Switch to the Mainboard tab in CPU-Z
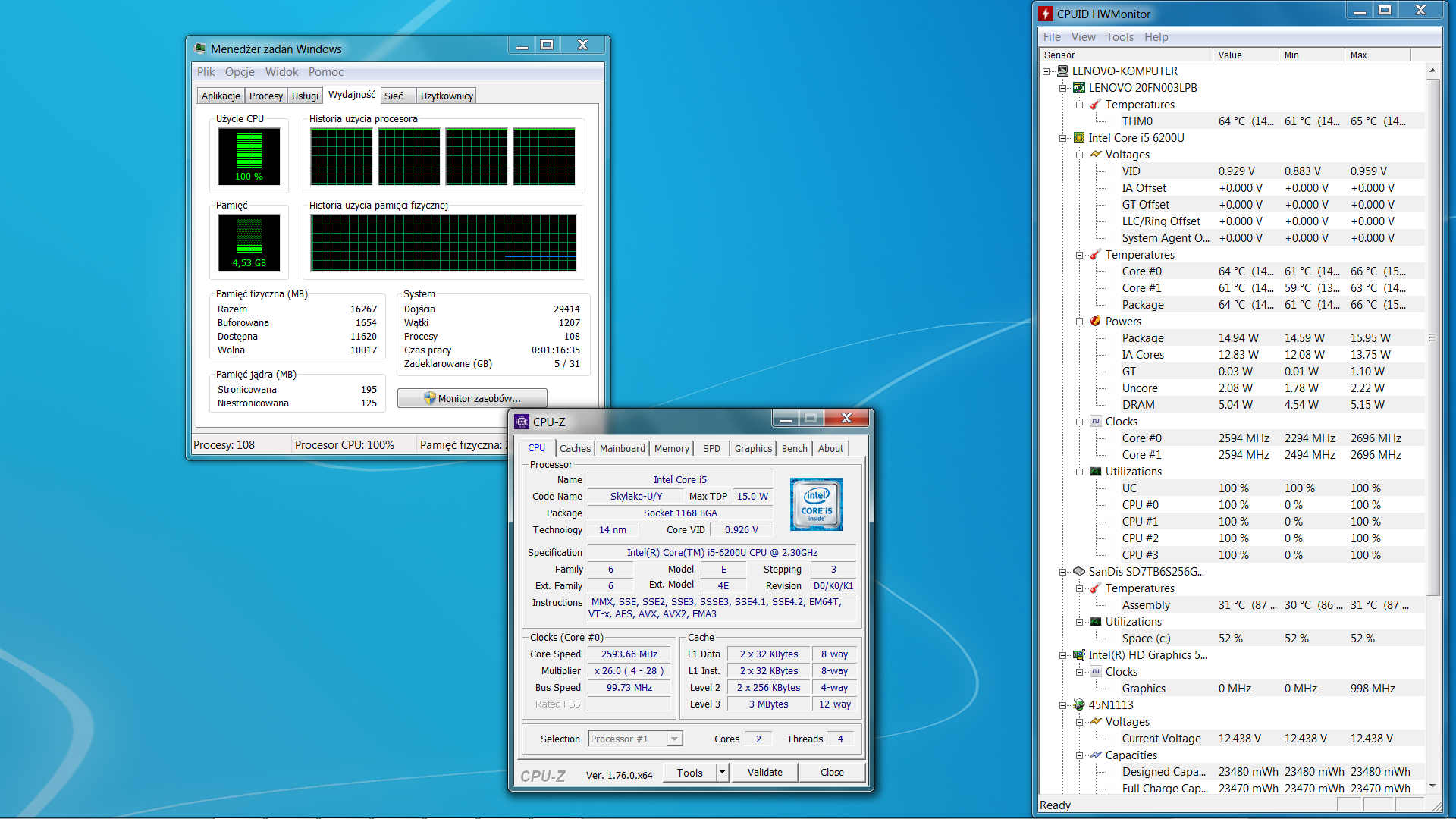 [622, 448]
